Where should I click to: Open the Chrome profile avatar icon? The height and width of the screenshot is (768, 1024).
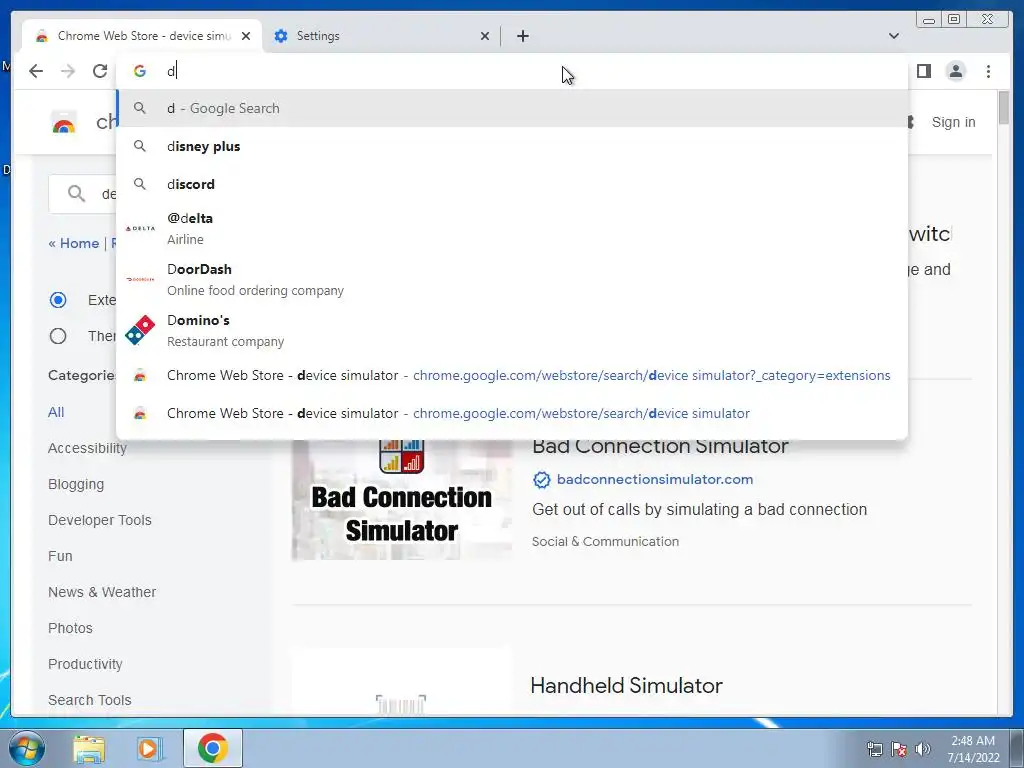pyautogui.click(x=955, y=71)
